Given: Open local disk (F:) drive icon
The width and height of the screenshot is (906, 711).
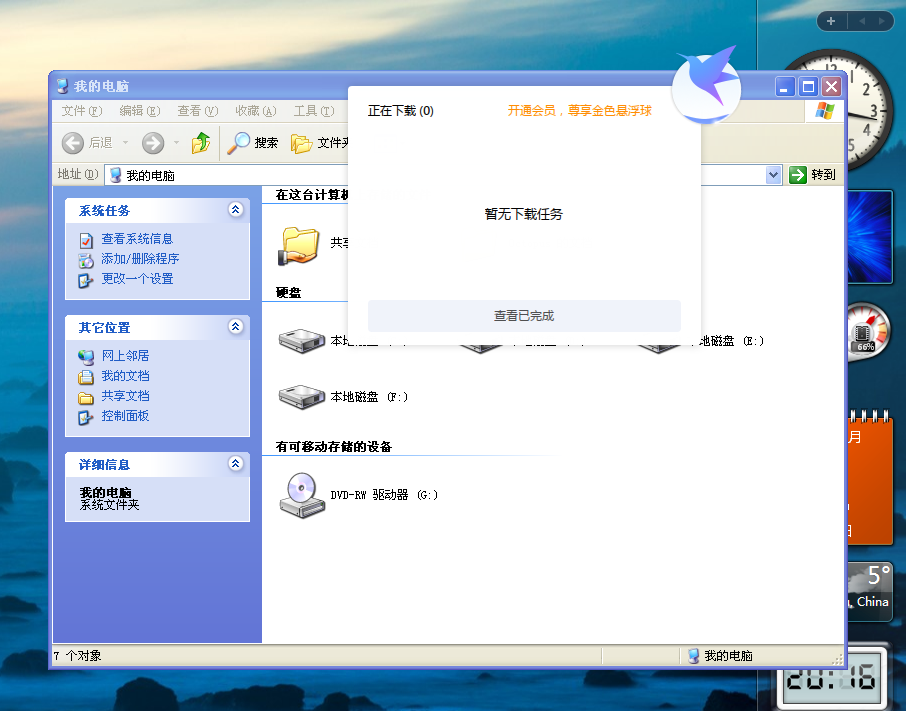Looking at the screenshot, I should [x=302, y=397].
